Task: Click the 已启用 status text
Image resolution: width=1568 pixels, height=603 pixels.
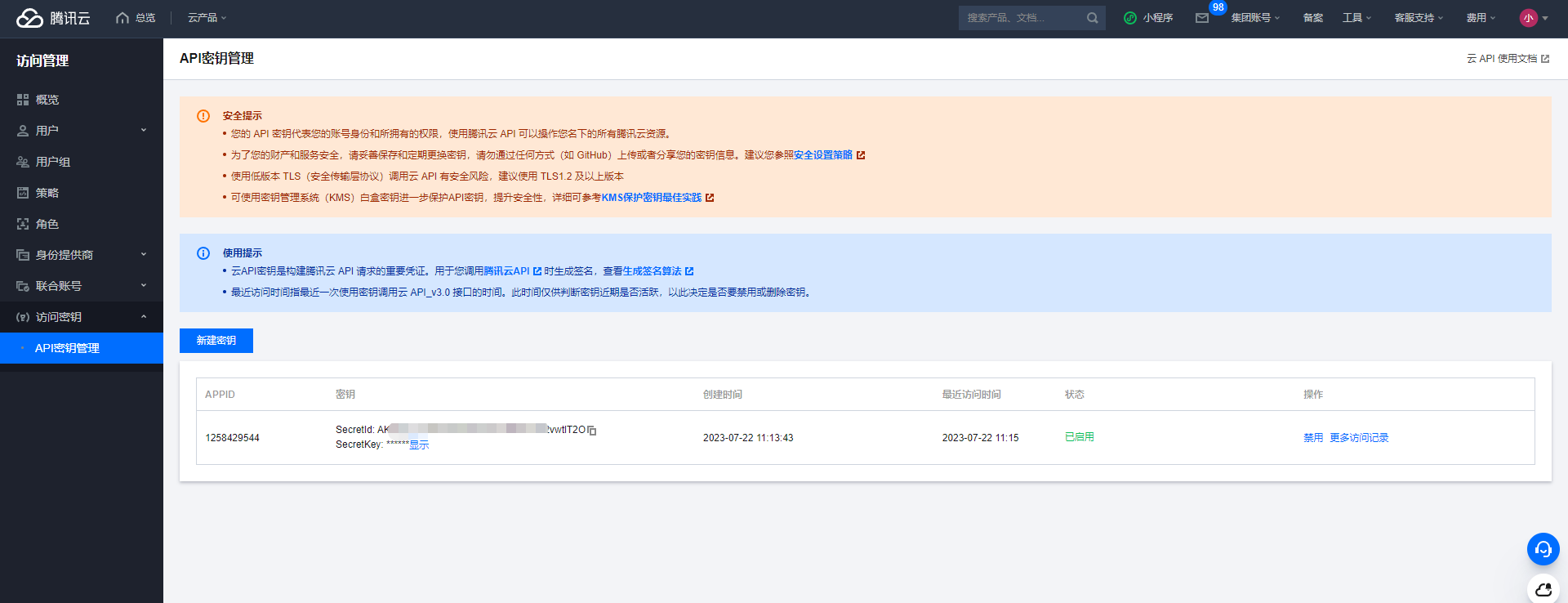Action: (1080, 437)
